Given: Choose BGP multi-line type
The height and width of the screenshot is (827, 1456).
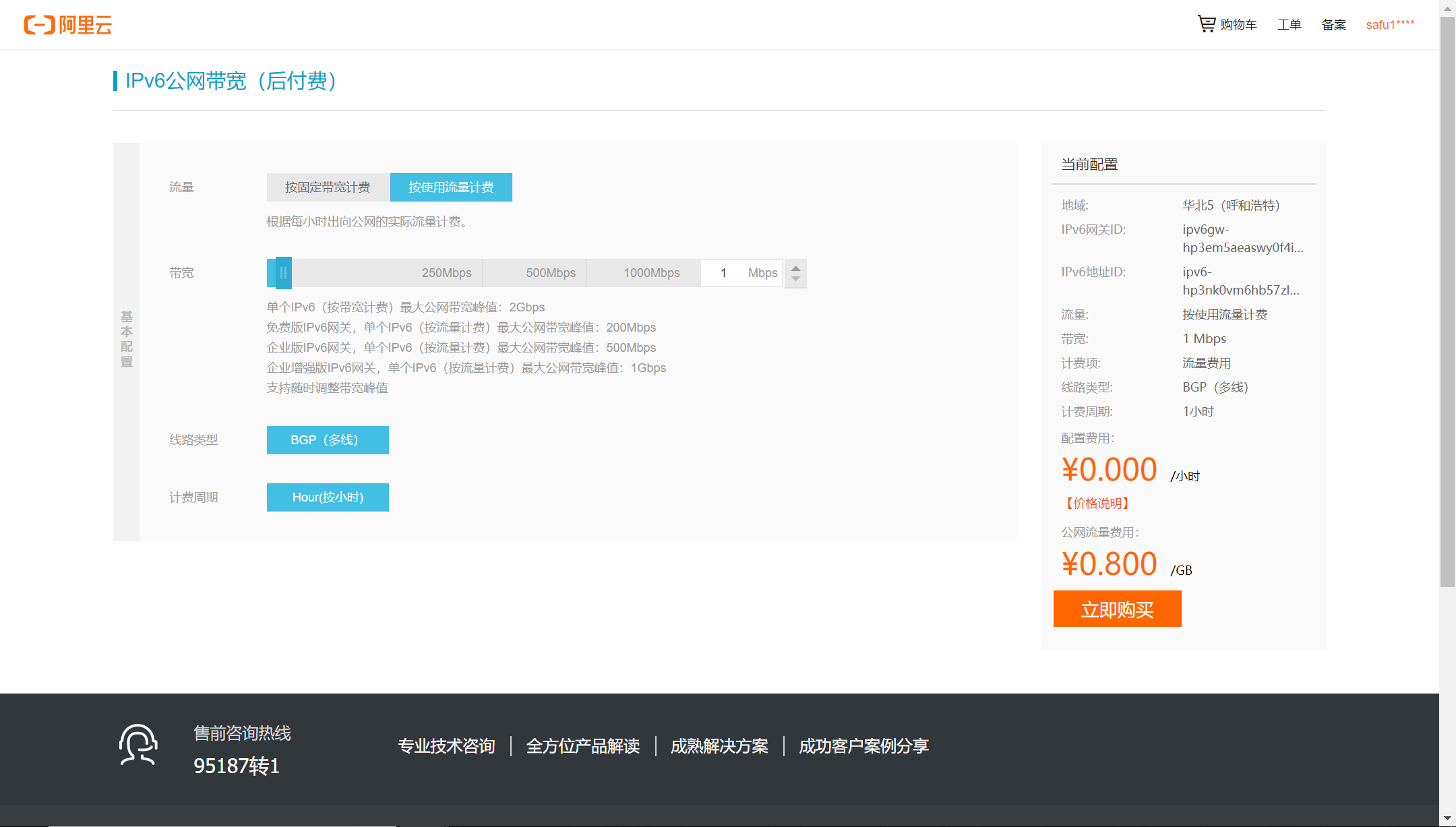Looking at the screenshot, I should (x=328, y=440).
